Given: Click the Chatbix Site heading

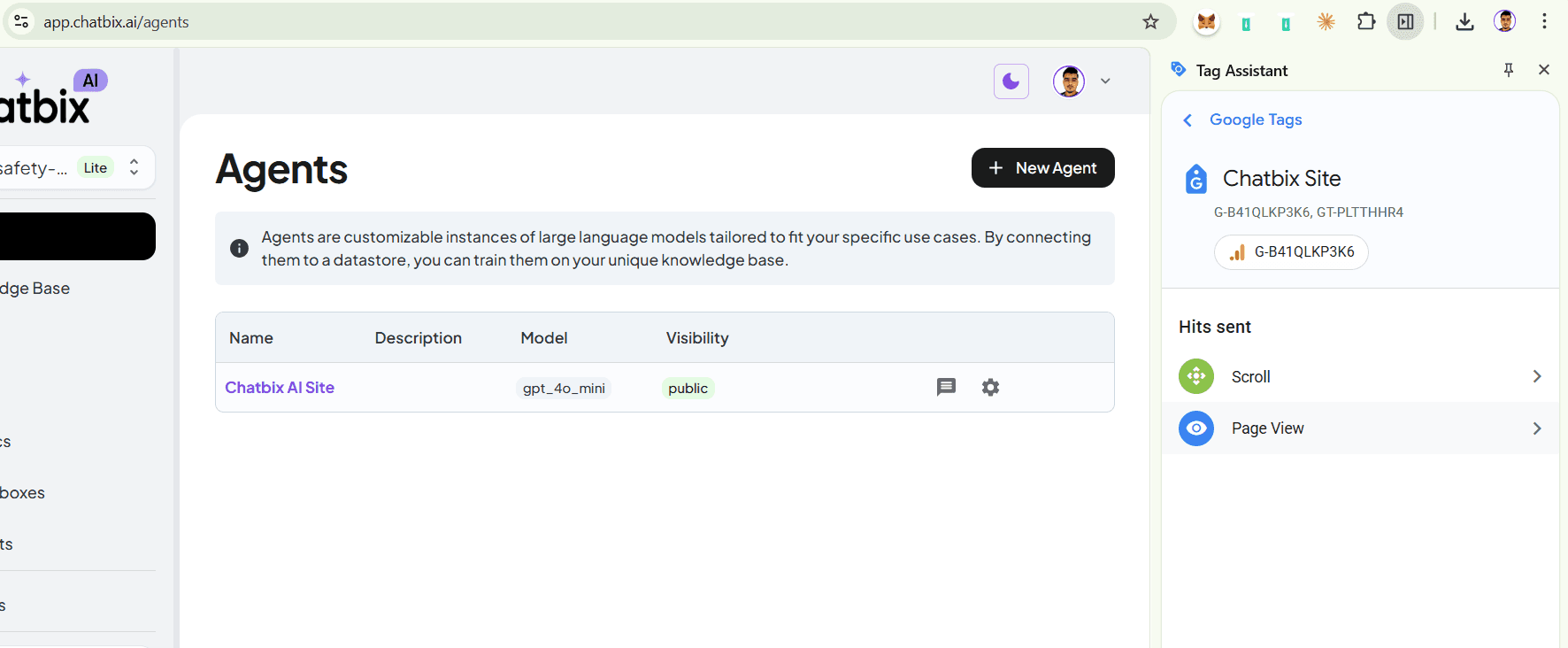Looking at the screenshot, I should click(1281, 179).
